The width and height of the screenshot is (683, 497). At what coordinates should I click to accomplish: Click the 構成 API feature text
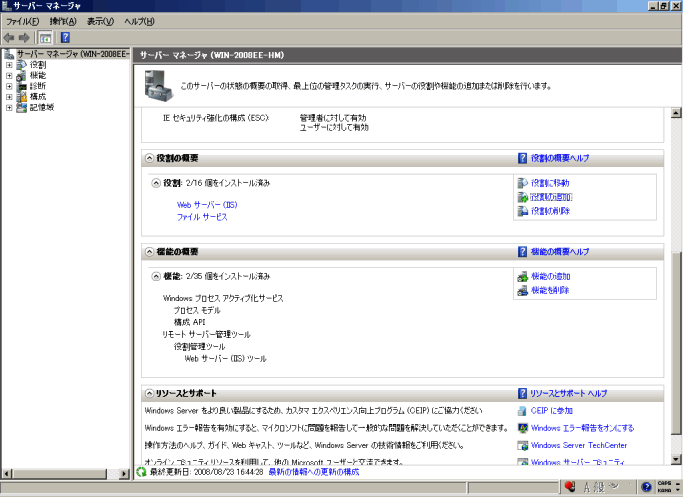[189, 322]
